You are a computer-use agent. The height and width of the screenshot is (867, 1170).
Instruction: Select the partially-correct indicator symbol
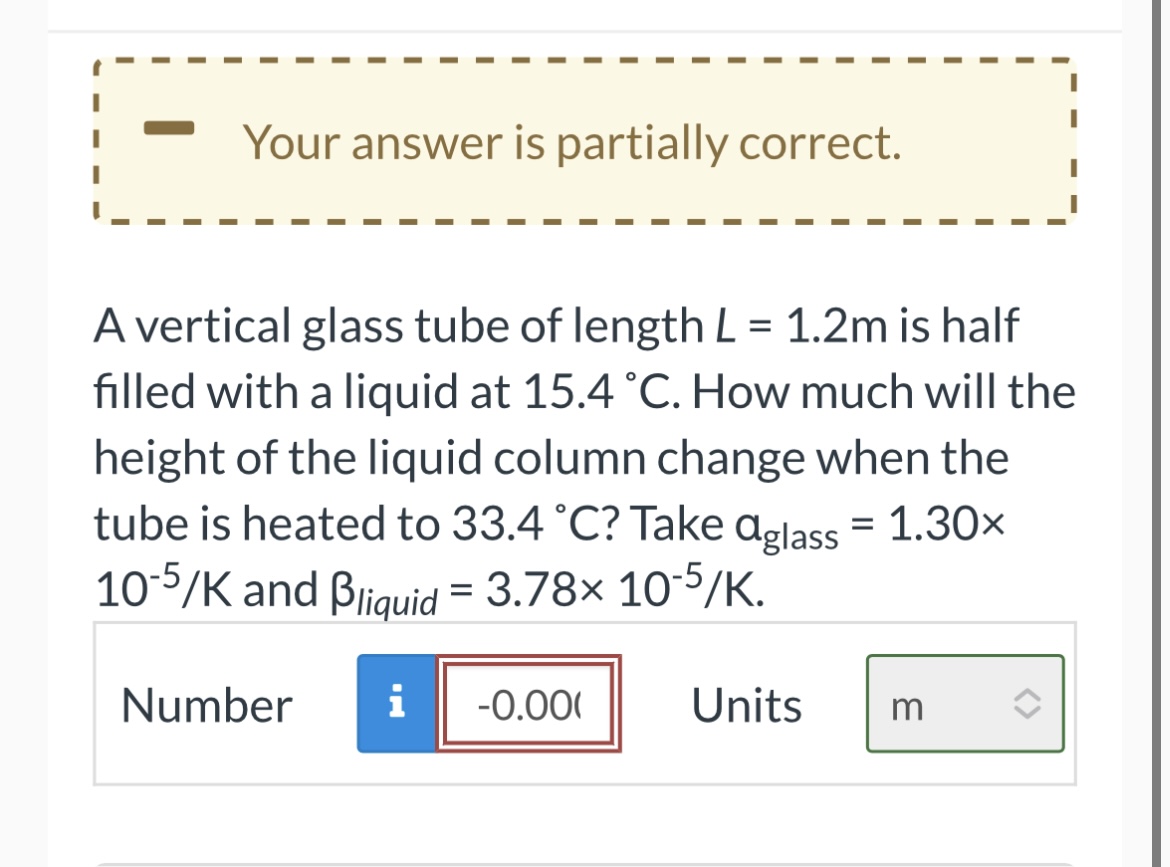coord(170,128)
